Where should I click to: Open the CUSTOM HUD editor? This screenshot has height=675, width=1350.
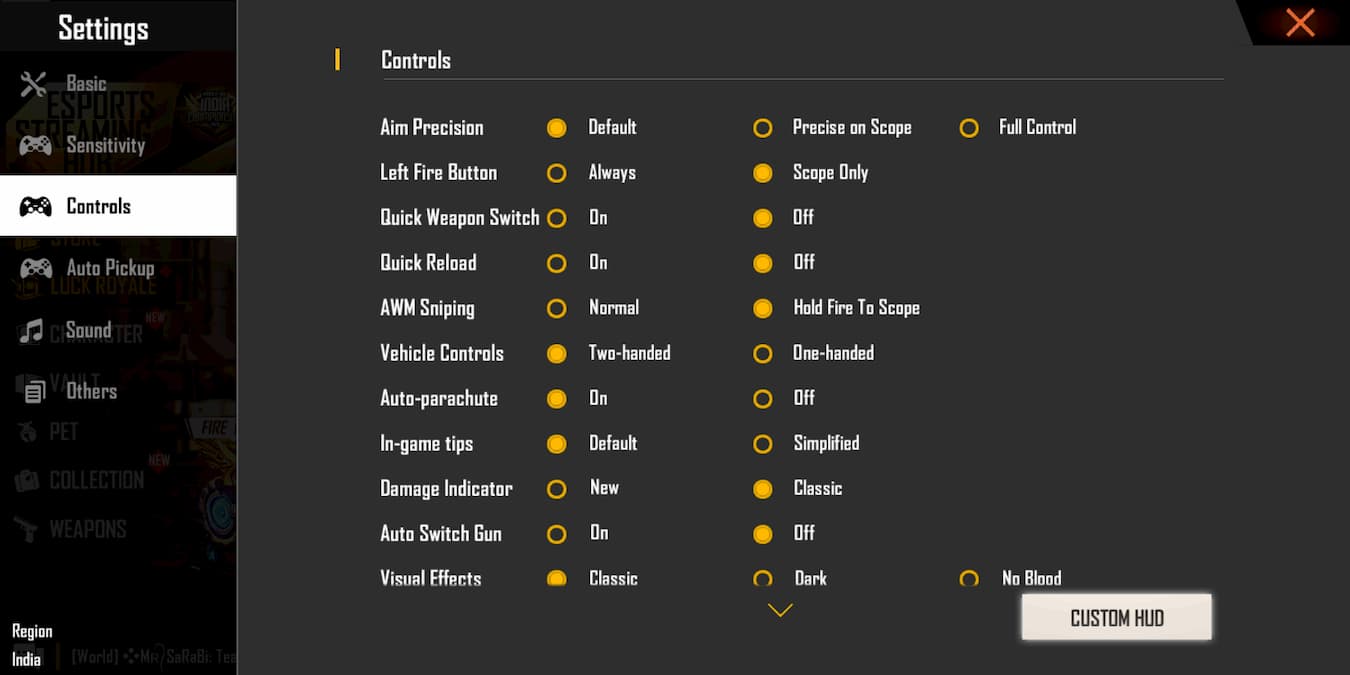click(1116, 617)
